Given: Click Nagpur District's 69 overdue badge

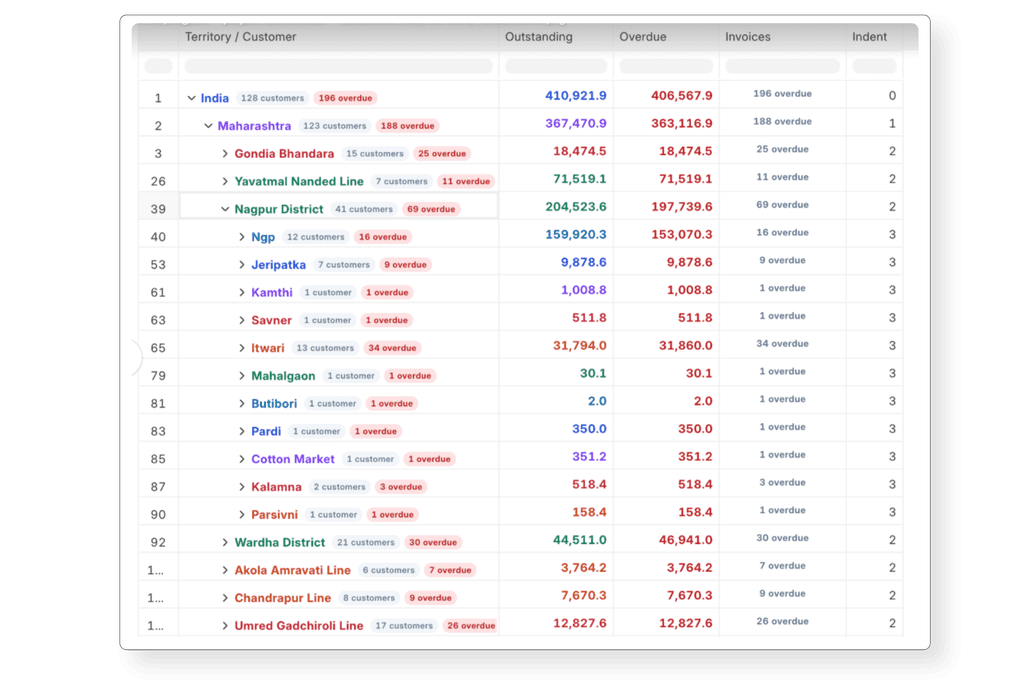Looking at the screenshot, I should pyautogui.click(x=431, y=209).
